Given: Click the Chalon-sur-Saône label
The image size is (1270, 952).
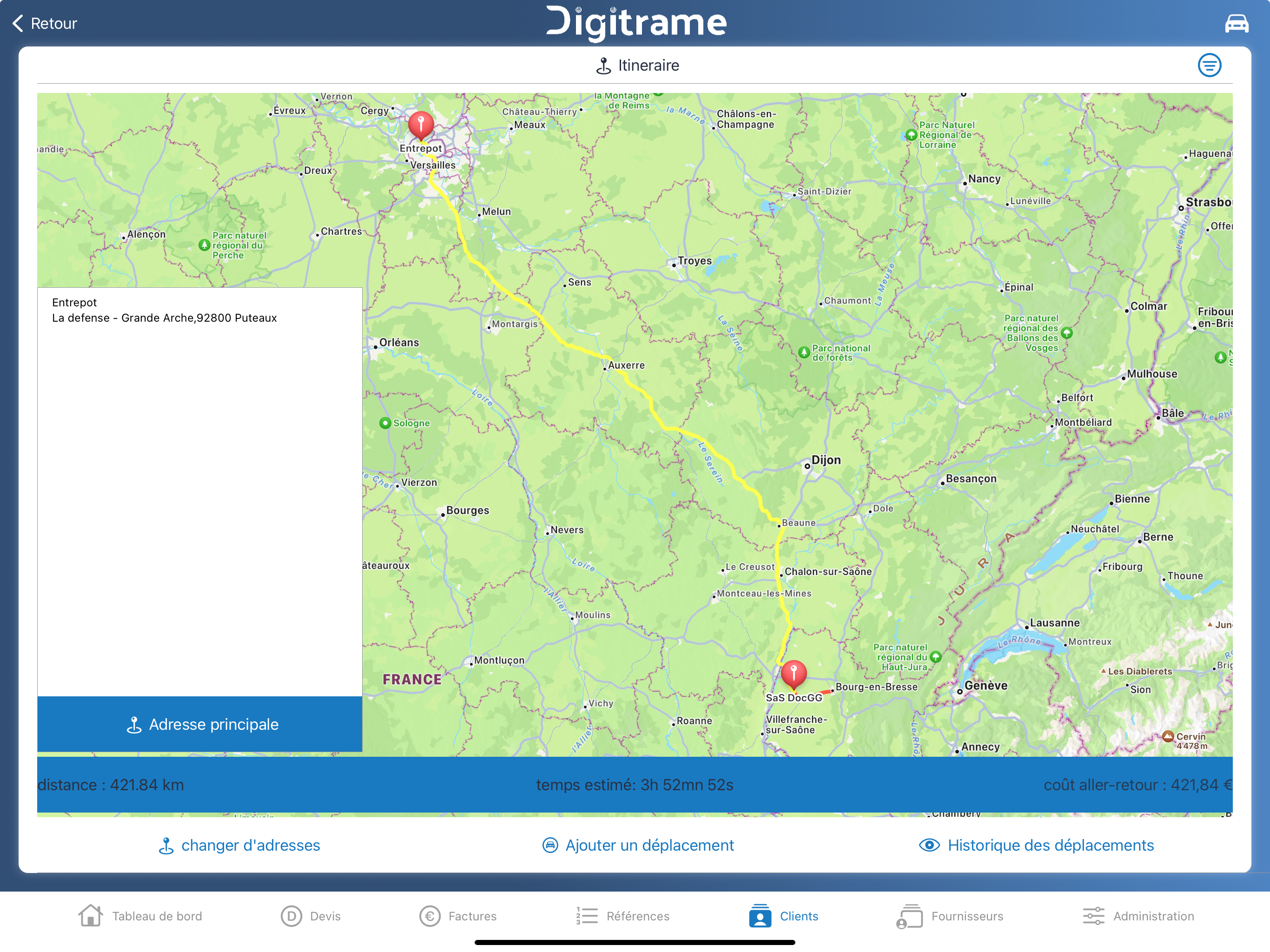Looking at the screenshot, I should pyautogui.click(x=827, y=571).
